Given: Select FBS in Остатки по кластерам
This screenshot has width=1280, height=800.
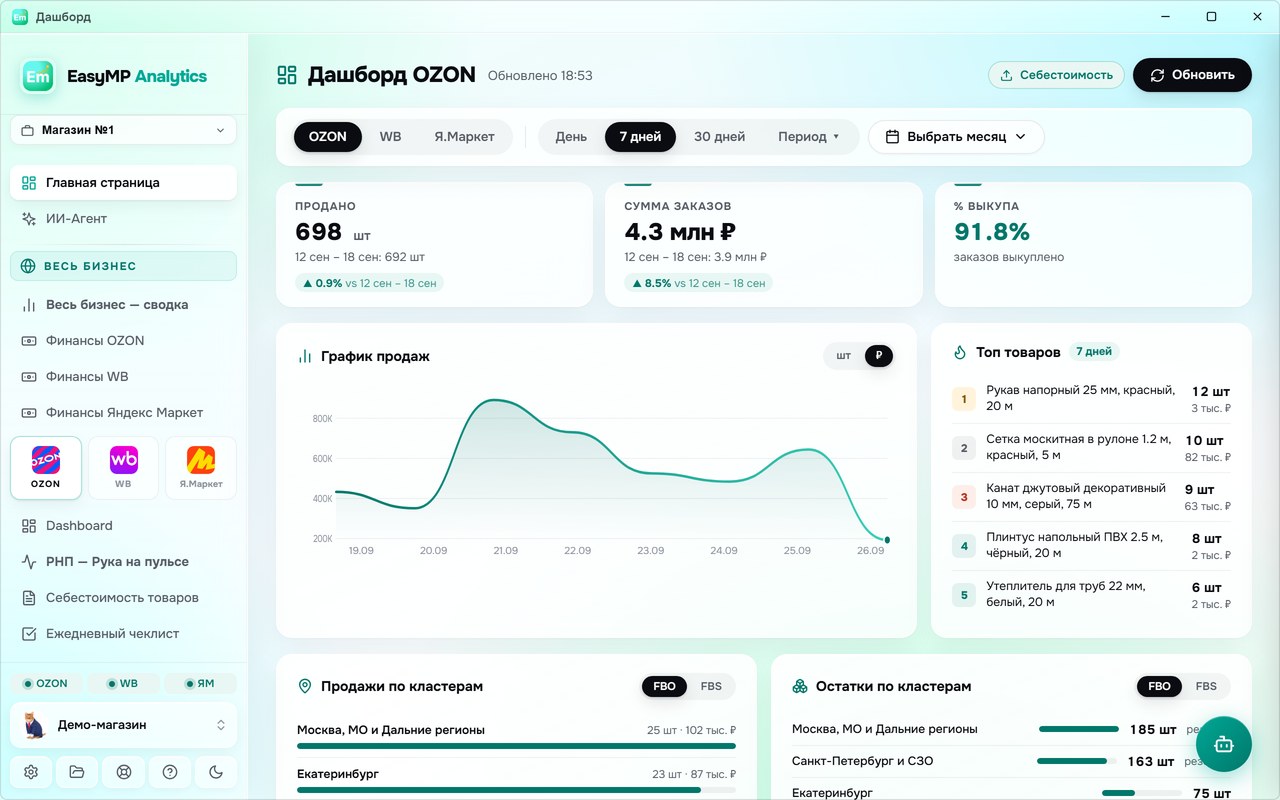Looking at the screenshot, I should [1206, 686].
